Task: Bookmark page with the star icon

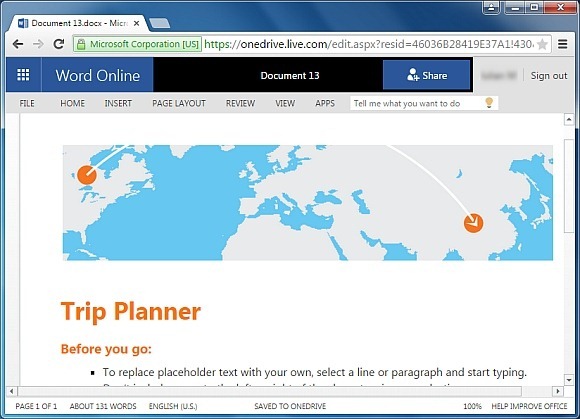Action: click(x=542, y=44)
